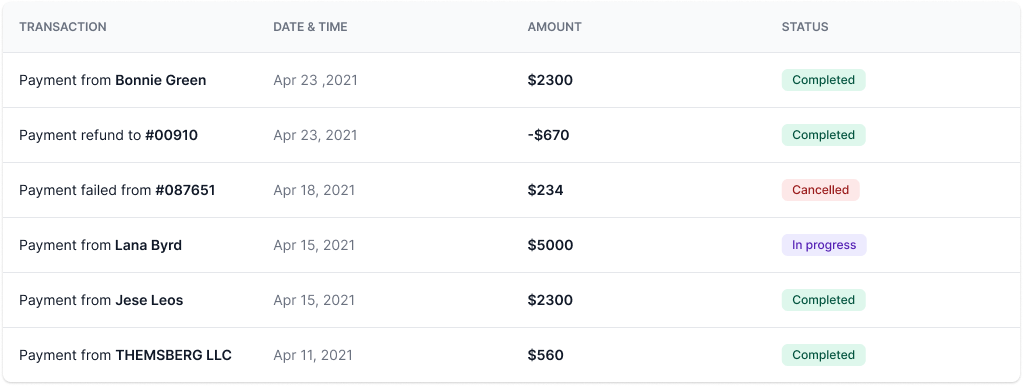Click the Transaction column header

[63, 27]
